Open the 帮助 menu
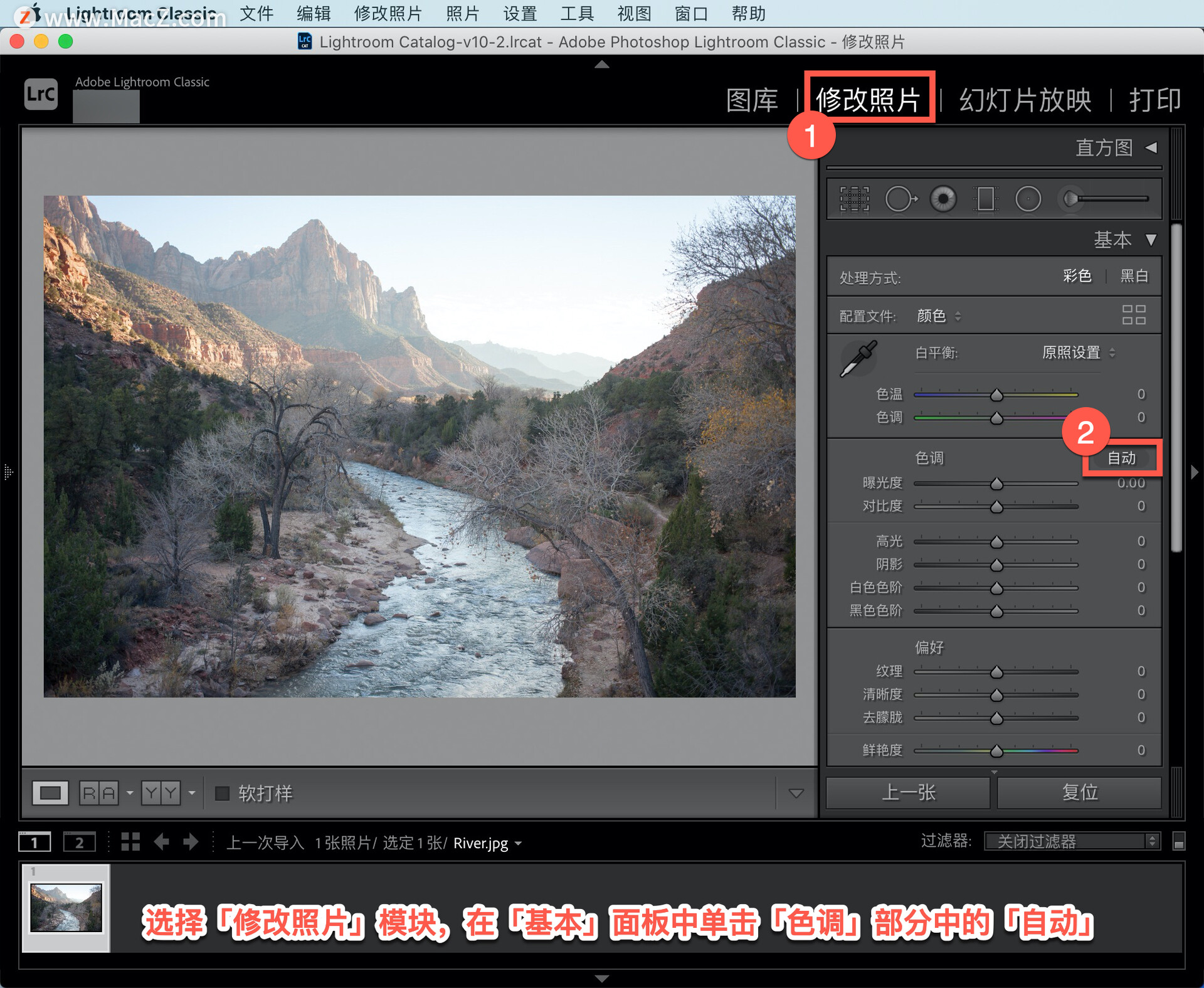 (749, 13)
